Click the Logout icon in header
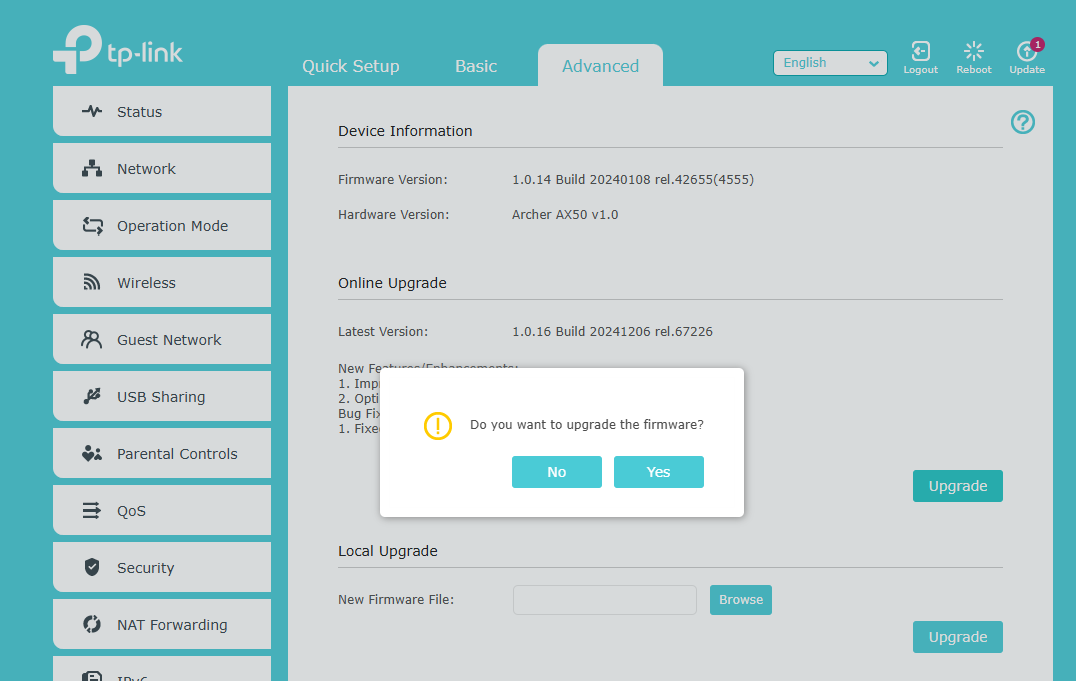Screen dimensions: 1076x681 [x=920, y=53]
